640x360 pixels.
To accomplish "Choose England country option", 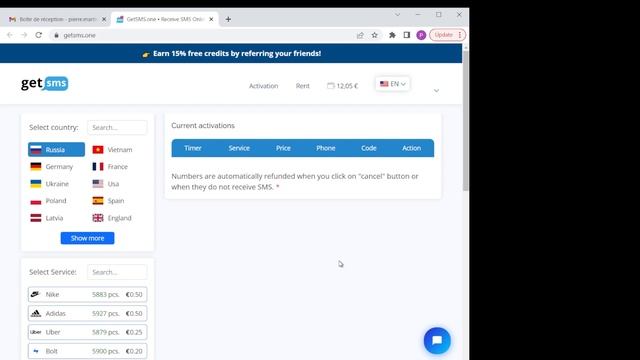I will click(112, 218).
